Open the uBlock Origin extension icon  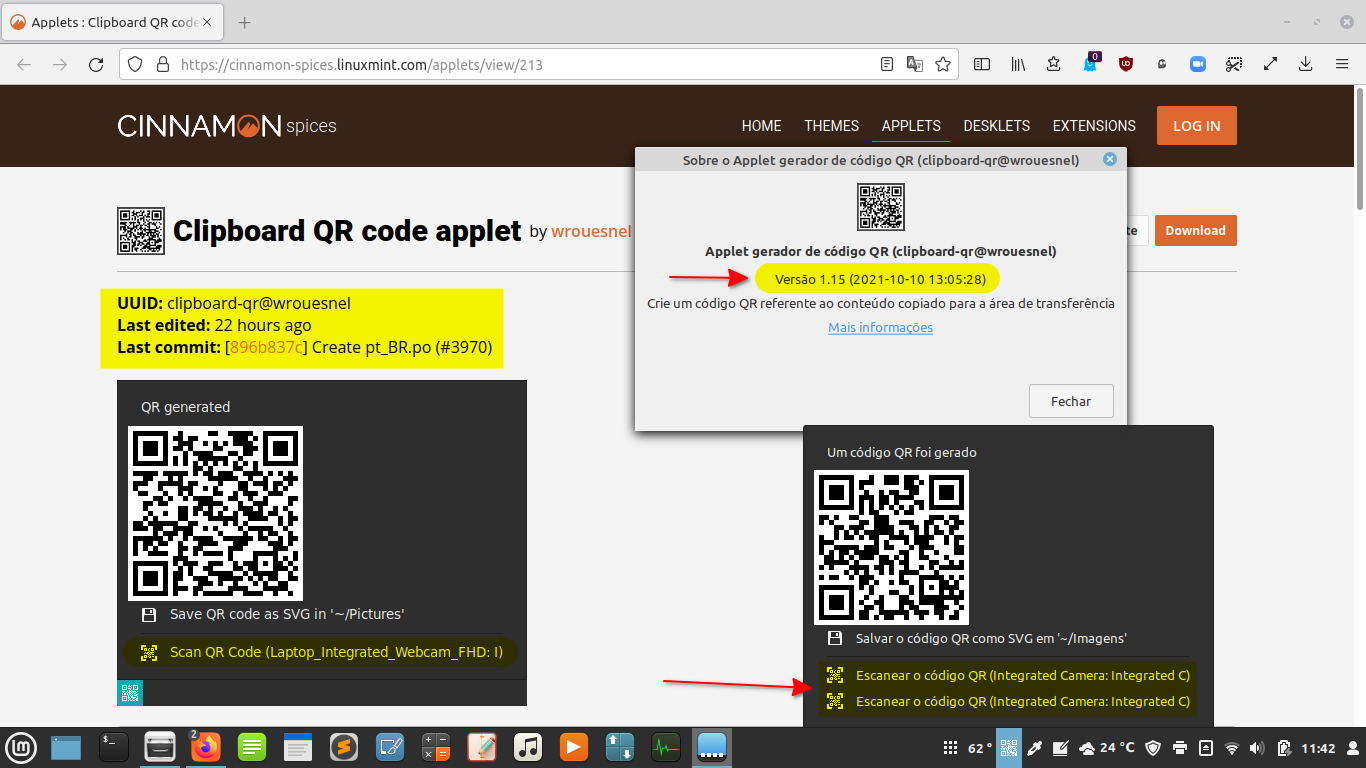[1125, 63]
